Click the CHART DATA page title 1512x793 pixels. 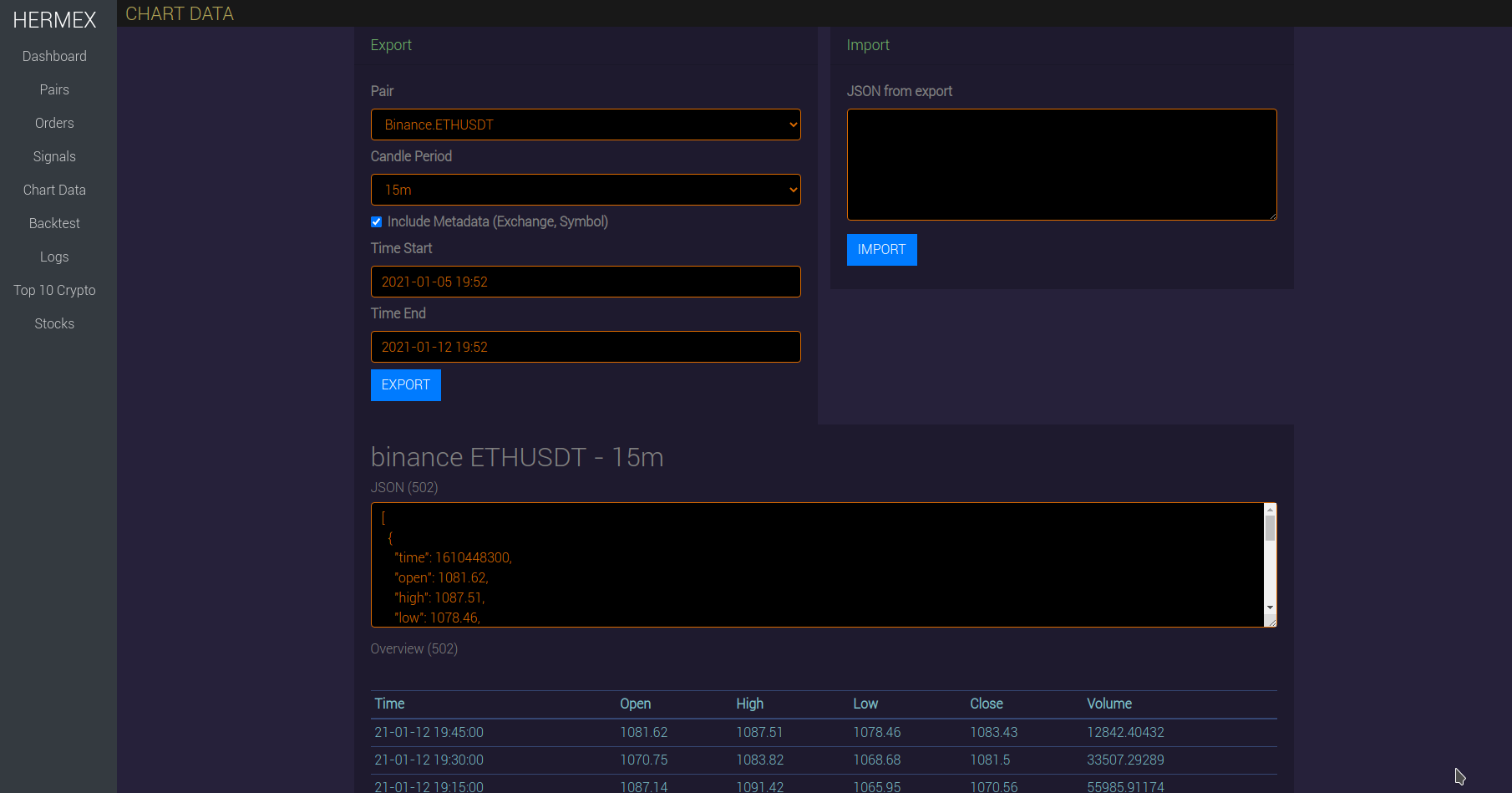click(180, 13)
